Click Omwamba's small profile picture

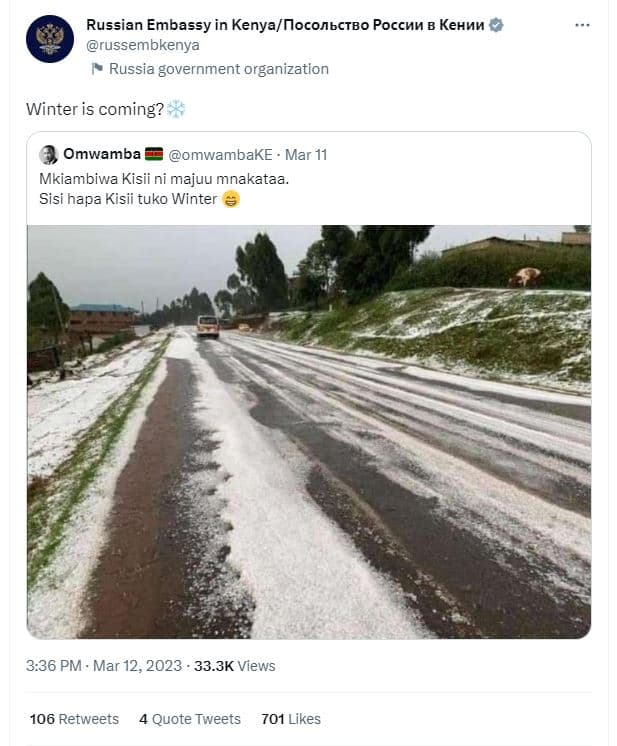pos(48,155)
